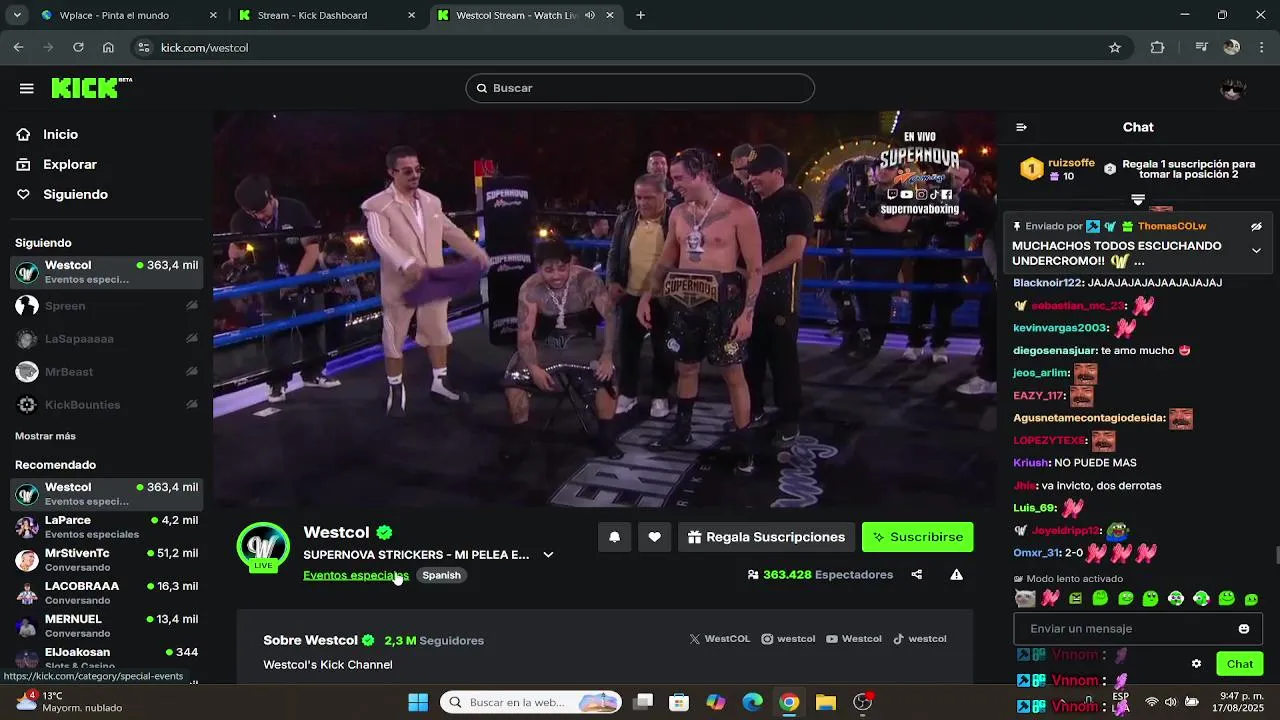Open Spreen channel in Siguiendo list
Image resolution: width=1280 pixels, height=720 pixels.
107,305
